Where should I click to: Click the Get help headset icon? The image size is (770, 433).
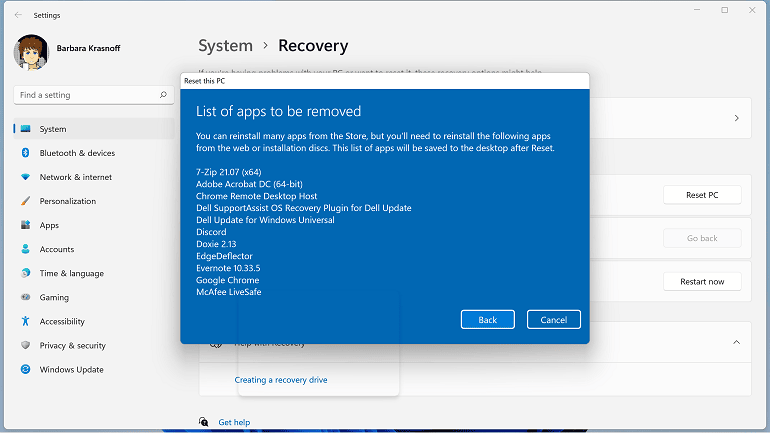tap(203, 422)
